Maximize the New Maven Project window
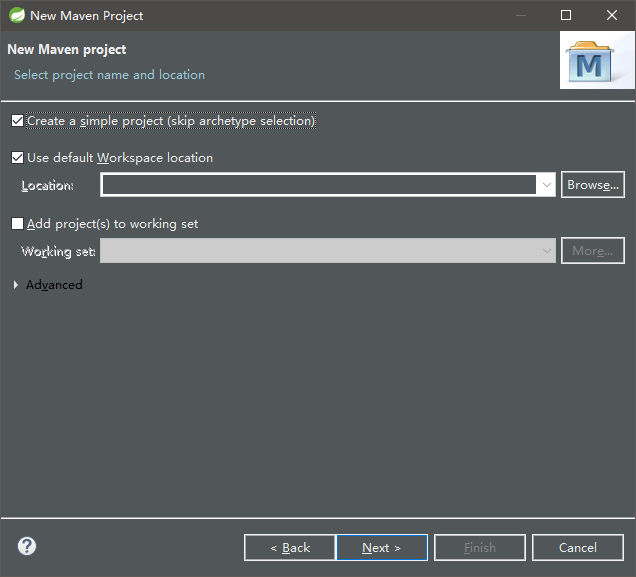Viewport: 636px width, 577px height. (566, 15)
